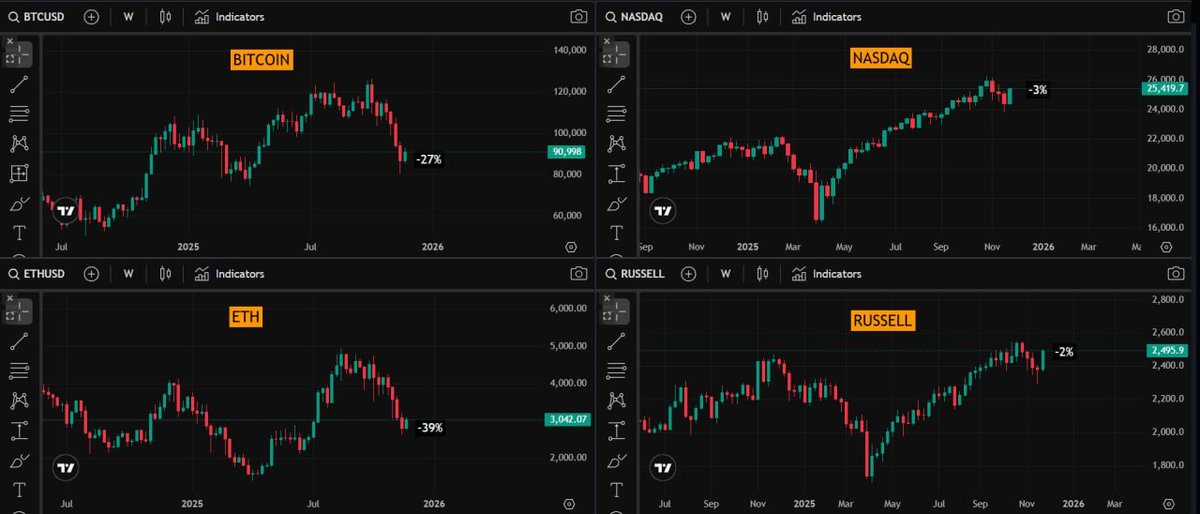Click the 90,998 price label on BTCUSD
The height and width of the screenshot is (514, 1200).
(x=568, y=152)
